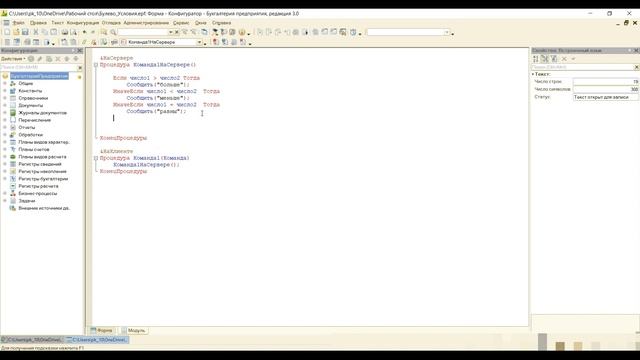
Task: Select Бизнес-процессы tree item
Action: (x=38, y=193)
